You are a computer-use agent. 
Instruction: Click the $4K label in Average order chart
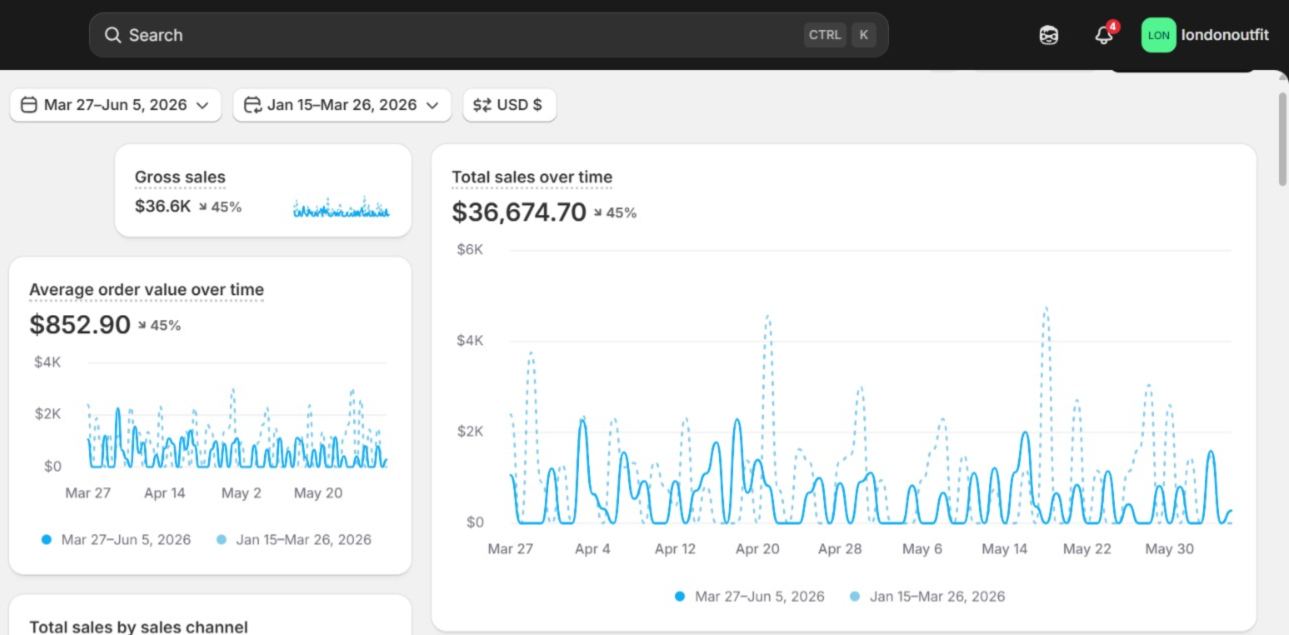pos(47,362)
